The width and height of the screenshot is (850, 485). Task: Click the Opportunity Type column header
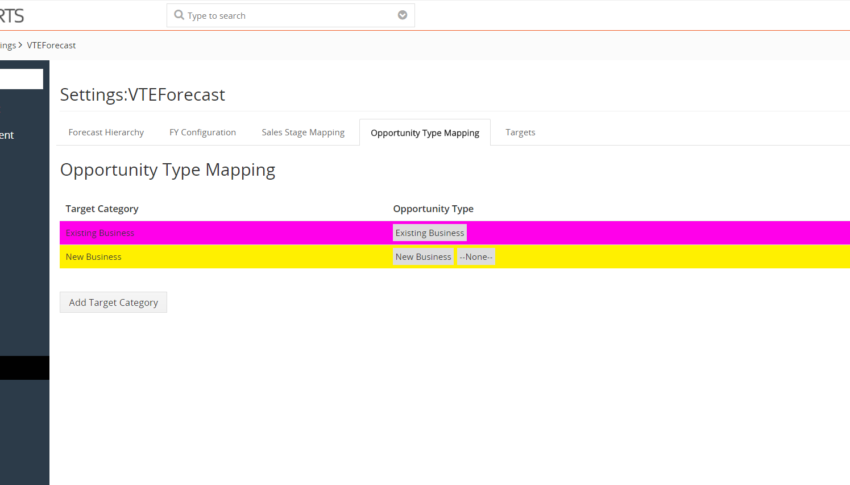point(433,209)
